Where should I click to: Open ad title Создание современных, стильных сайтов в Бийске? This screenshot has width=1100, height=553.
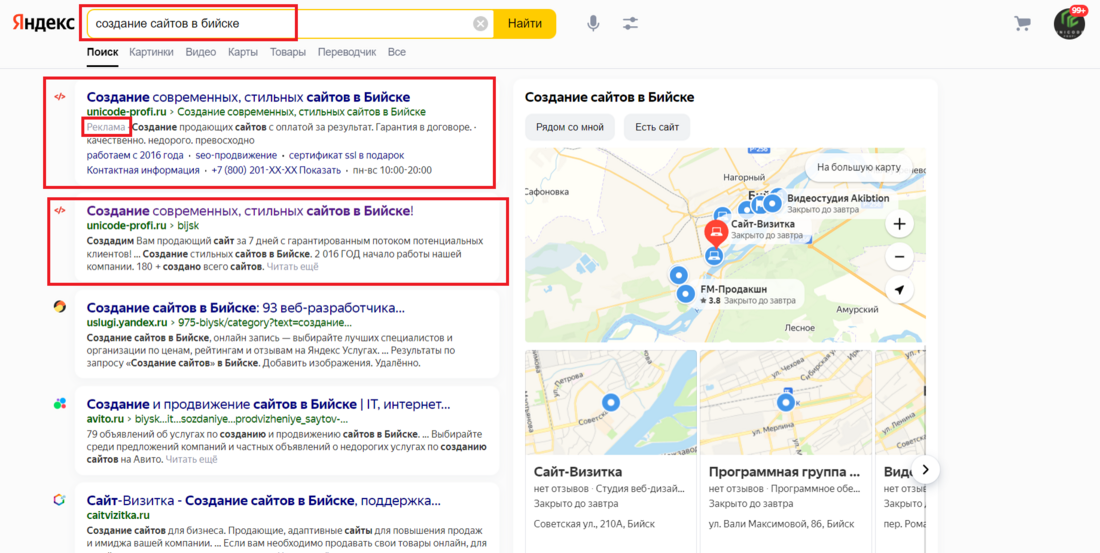pos(248,97)
